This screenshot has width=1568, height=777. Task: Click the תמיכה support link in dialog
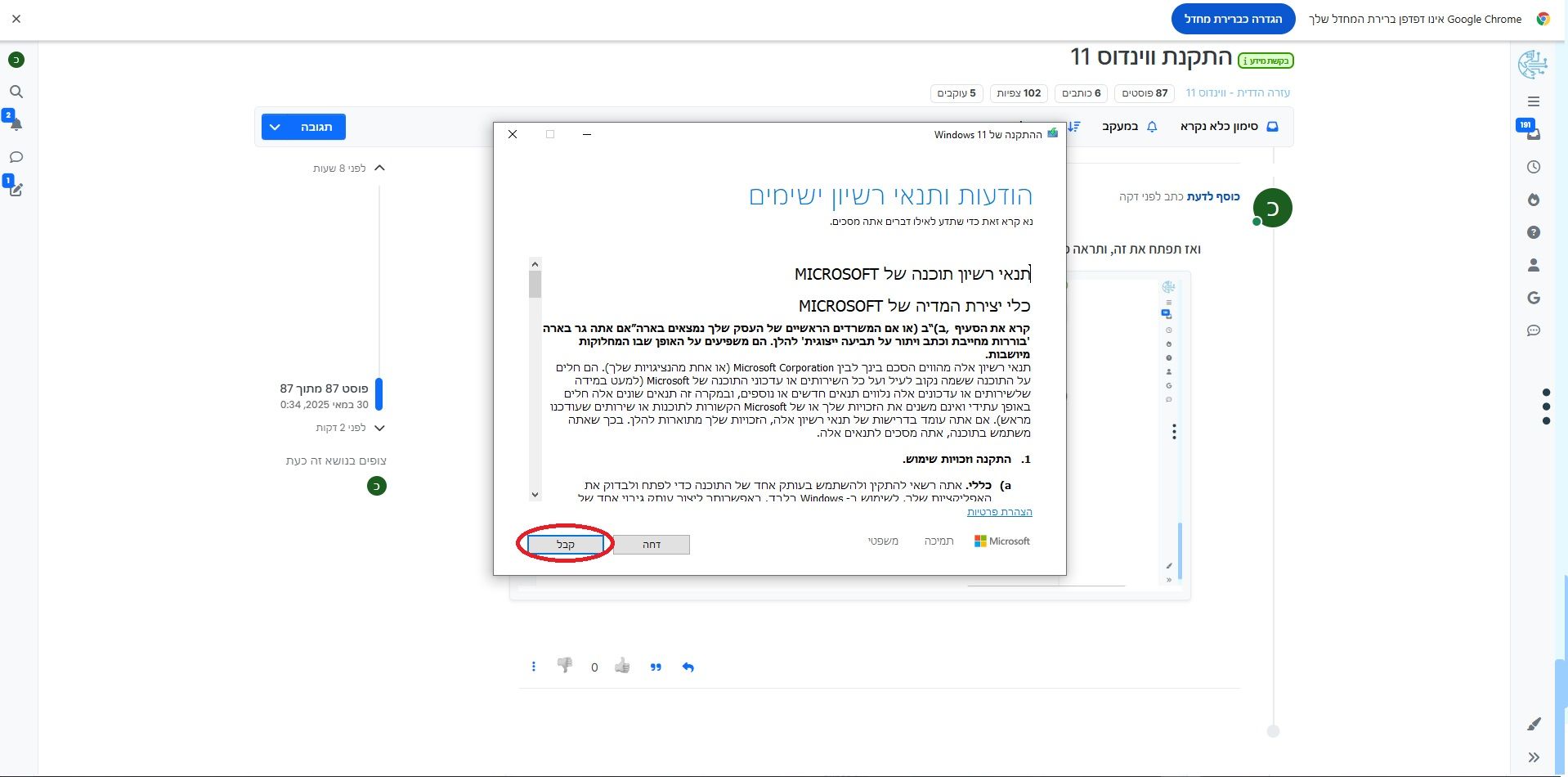pyautogui.click(x=939, y=541)
